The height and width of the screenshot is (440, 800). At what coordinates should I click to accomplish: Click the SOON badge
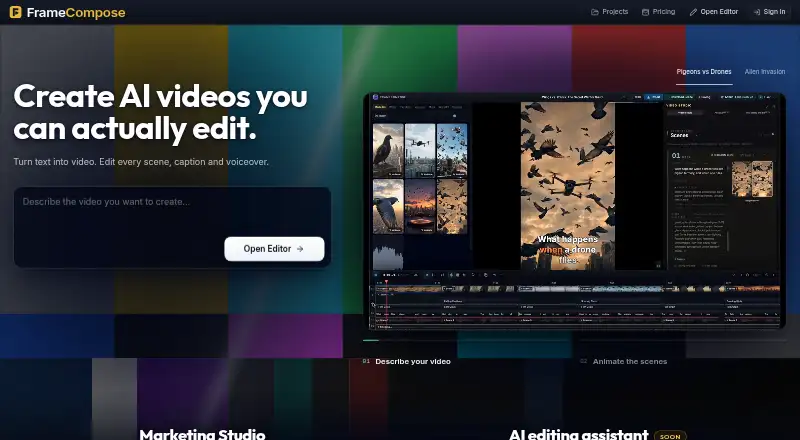(670, 436)
